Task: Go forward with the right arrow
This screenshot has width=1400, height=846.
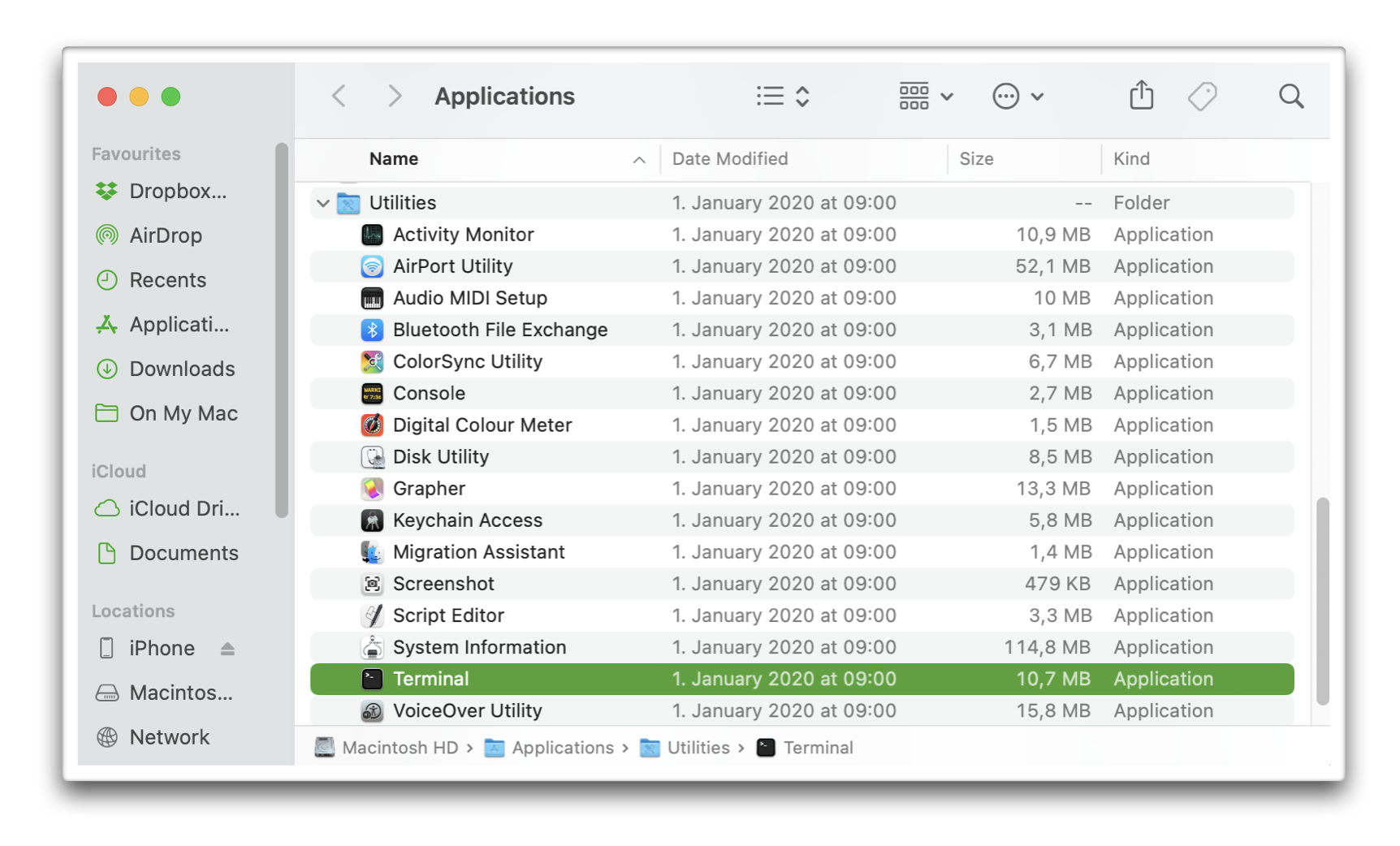Action: (395, 96)
